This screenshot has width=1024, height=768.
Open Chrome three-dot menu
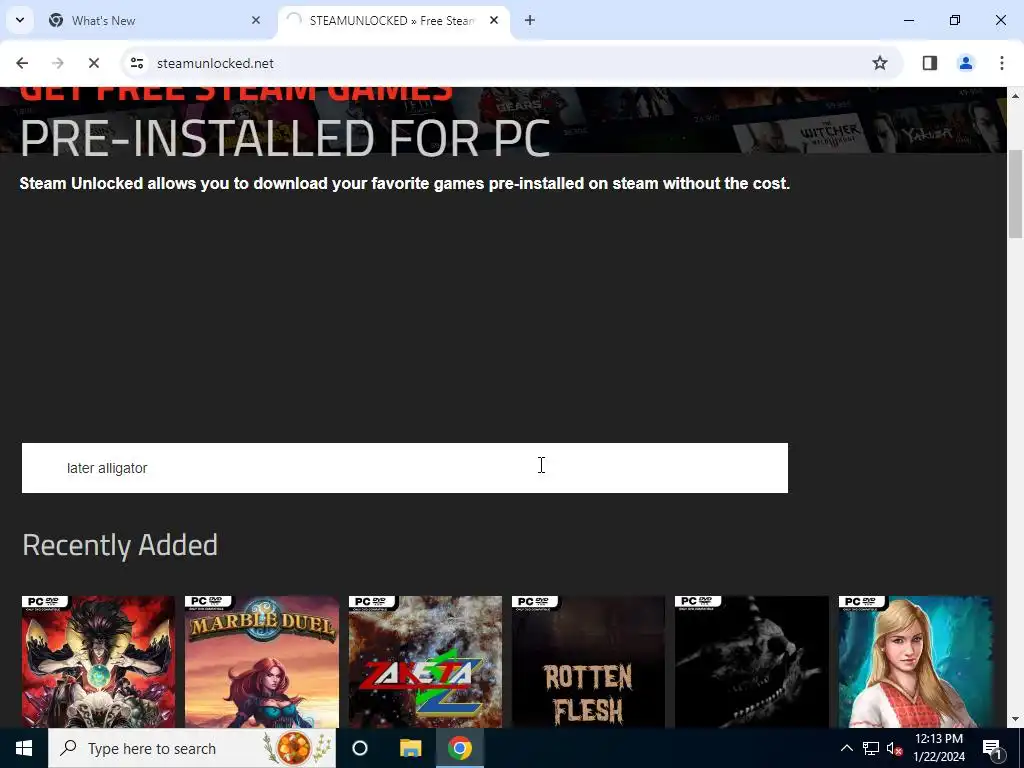click(1002, 63)
